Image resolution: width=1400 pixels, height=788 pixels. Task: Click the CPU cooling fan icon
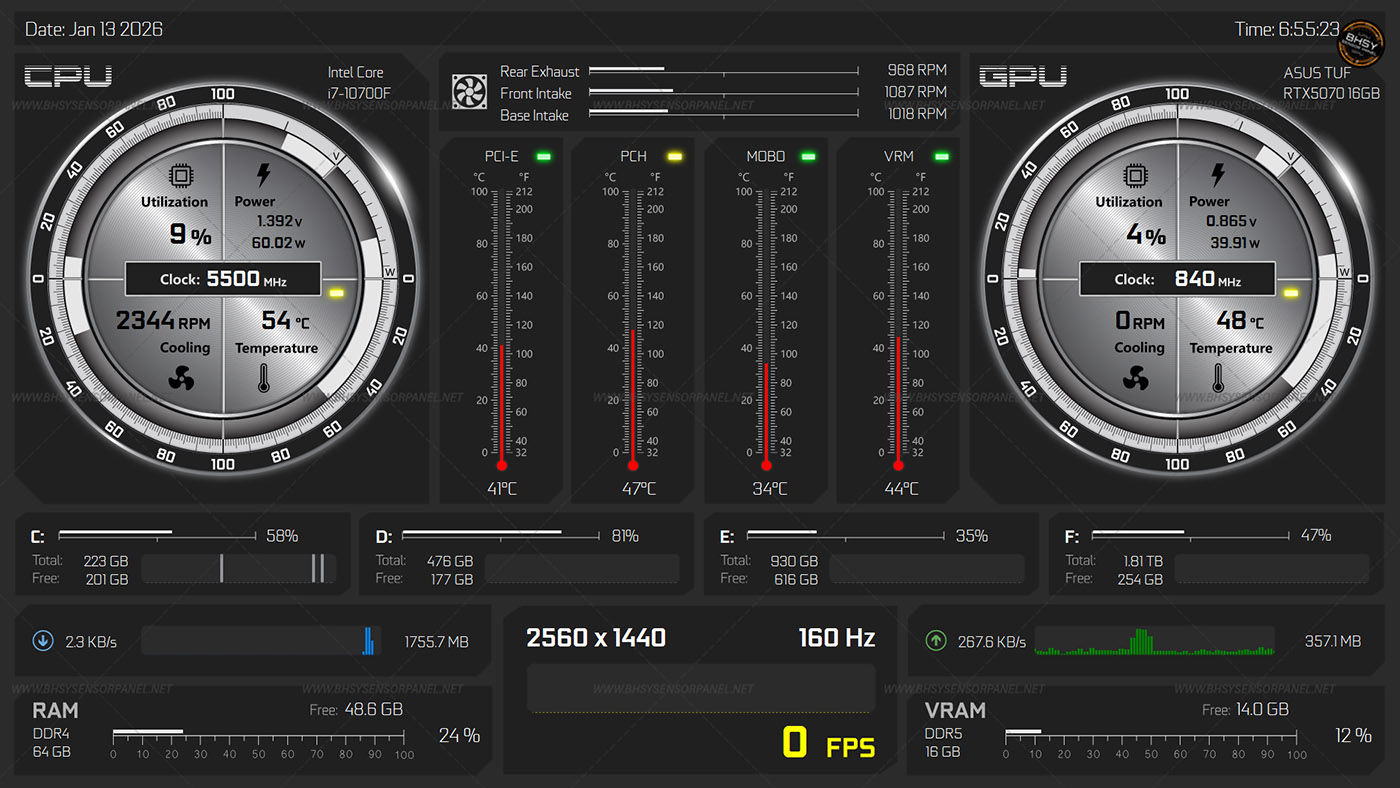pos(181,379)
